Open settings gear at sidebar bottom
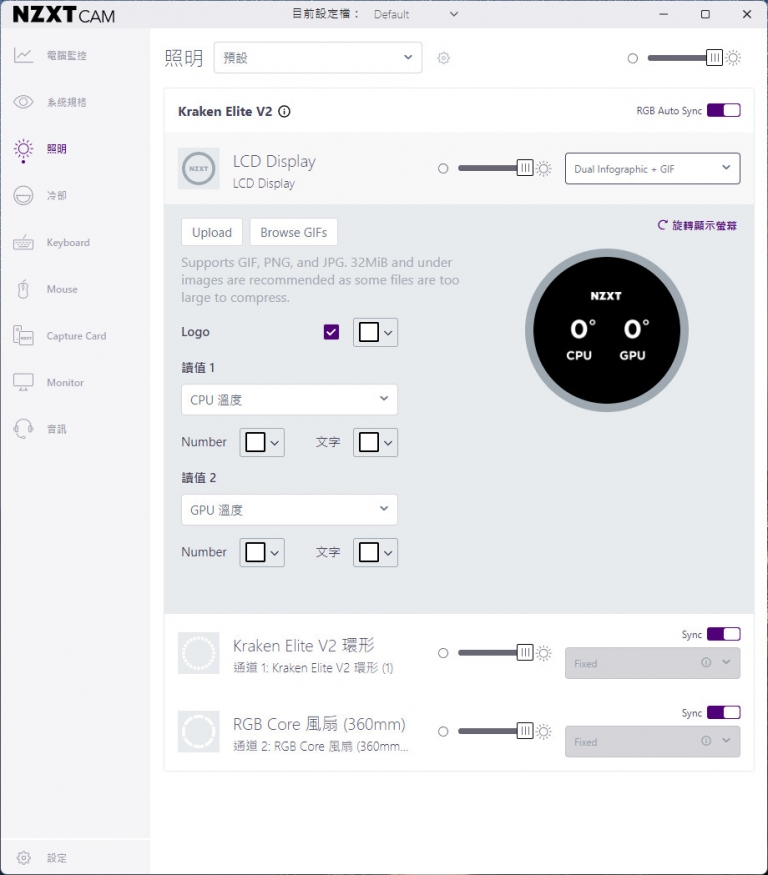Screen dimensions: 768x875 (23, 858)
